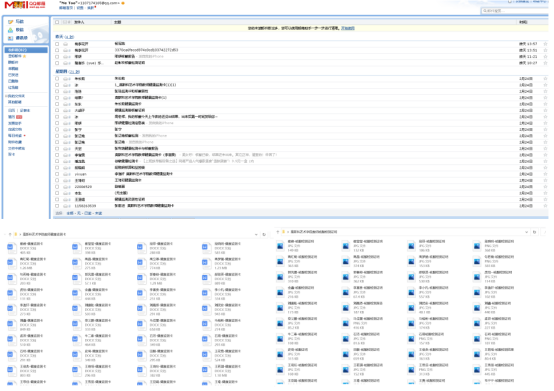Refresh the left explorer window

click(x=264, y=235)
